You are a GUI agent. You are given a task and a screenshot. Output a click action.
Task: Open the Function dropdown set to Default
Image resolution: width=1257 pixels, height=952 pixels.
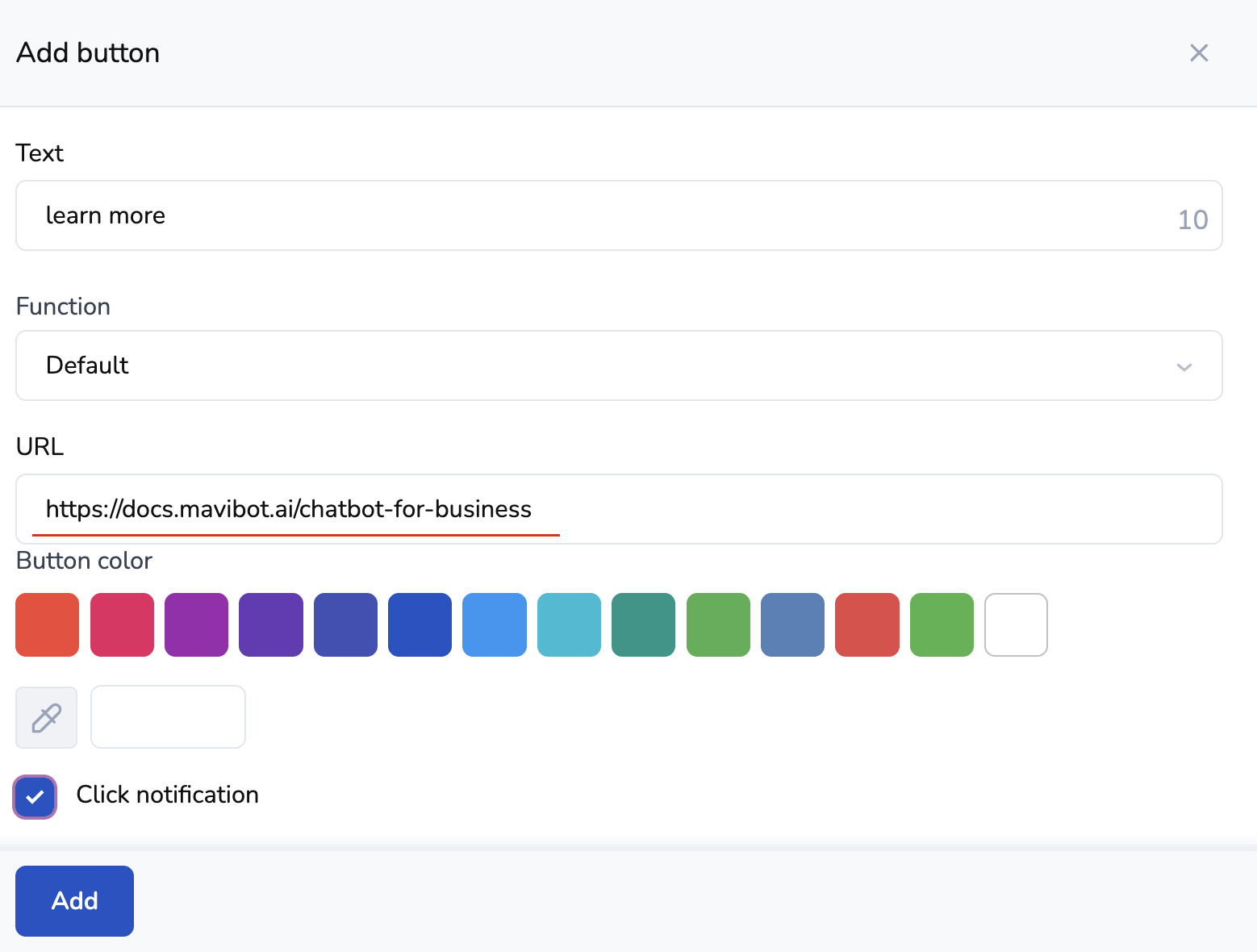tap(597, 365)
